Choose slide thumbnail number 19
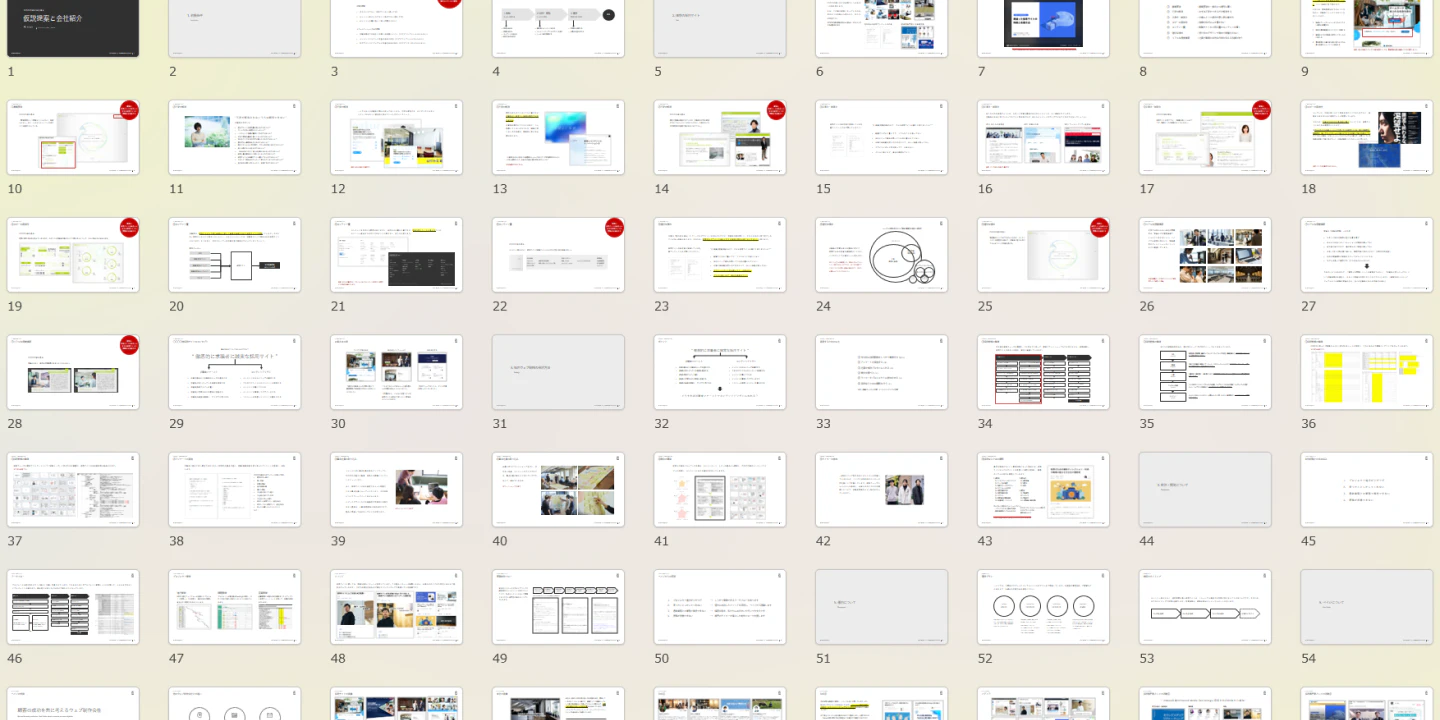This screenshot has height=720, width=1440. pyautogui.click(x=73, y=255)
